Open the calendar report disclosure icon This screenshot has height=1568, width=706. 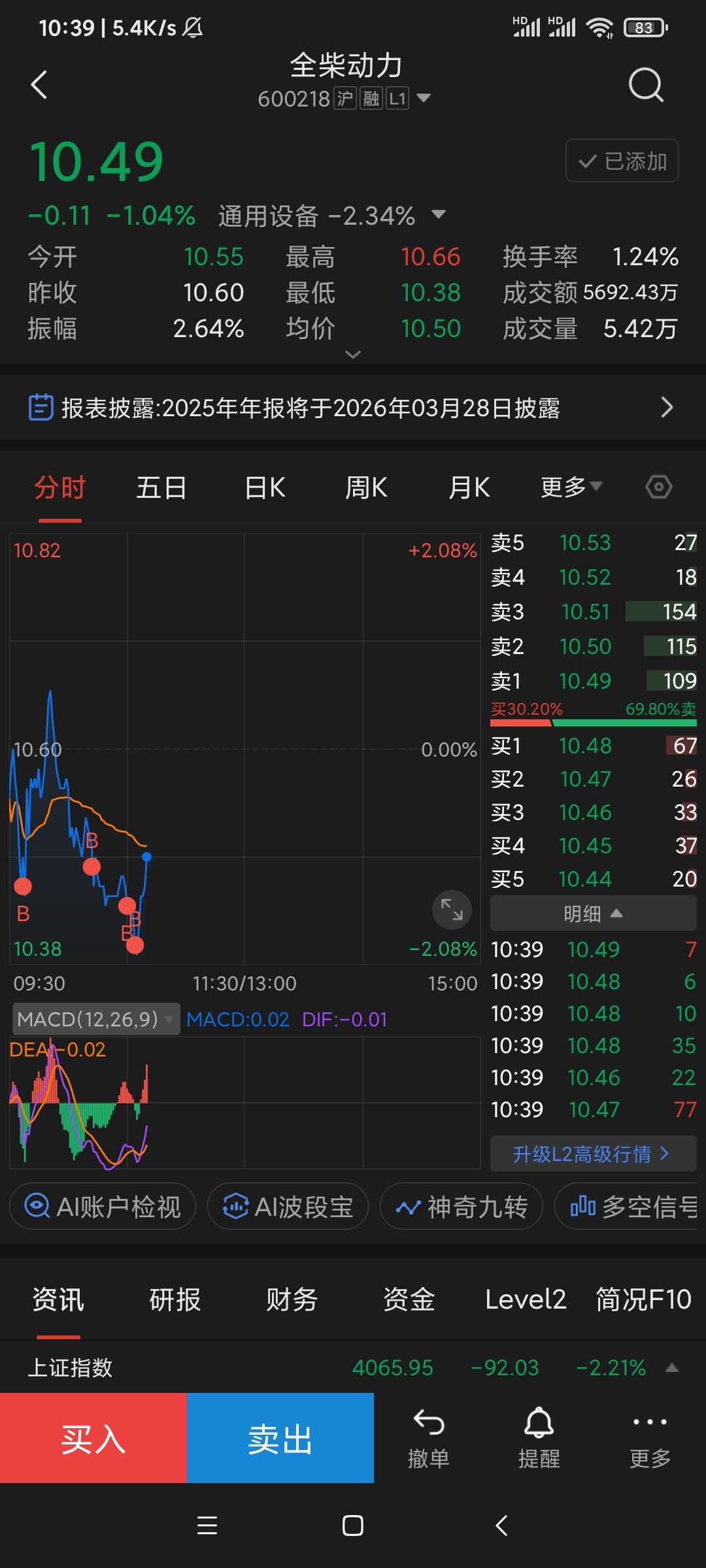pyautogui.click(x=41, y=407)
